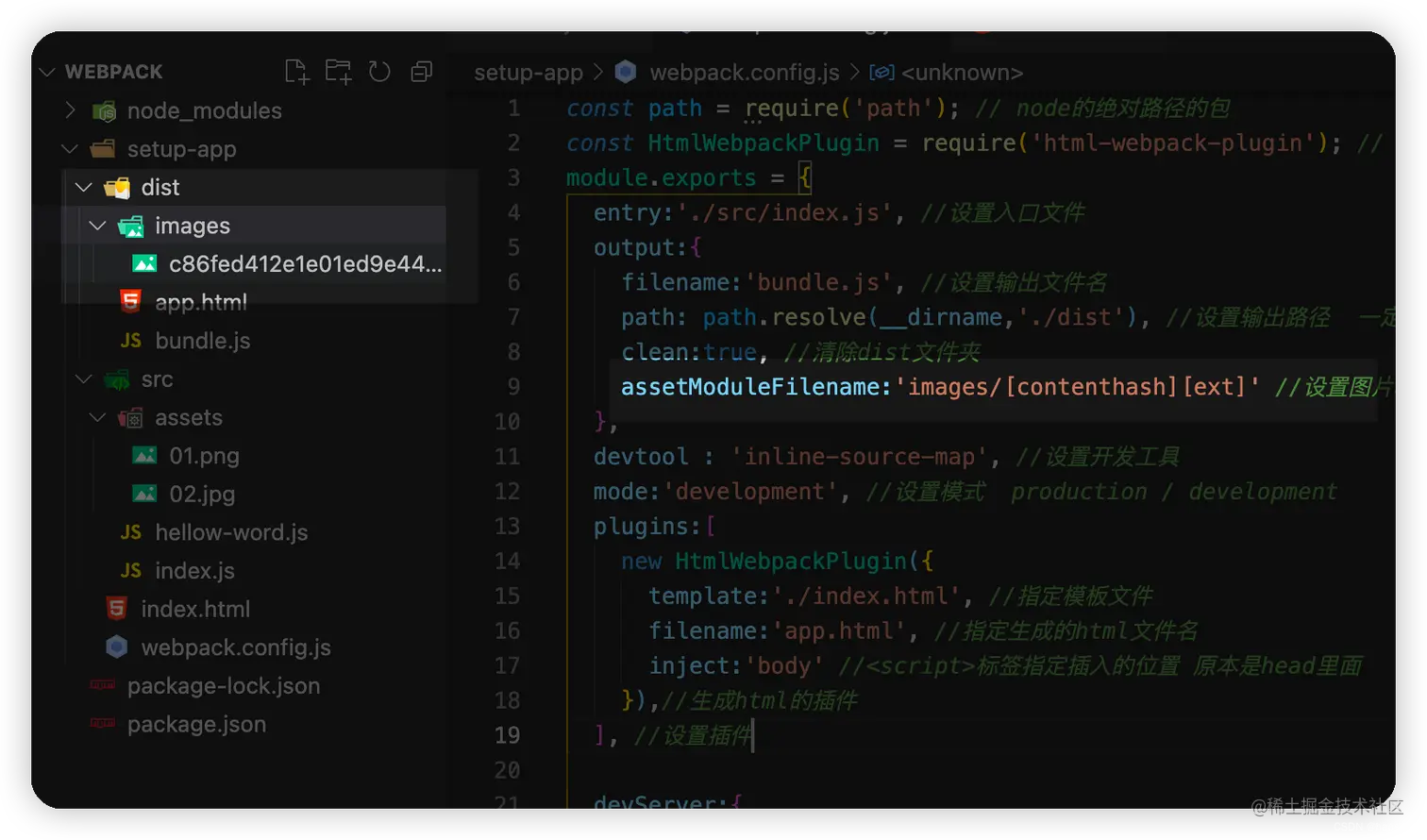Open the c86fed412e1e01ed9e44 image file
This screenshot has height=840, width=1427.
coord(306,264)
